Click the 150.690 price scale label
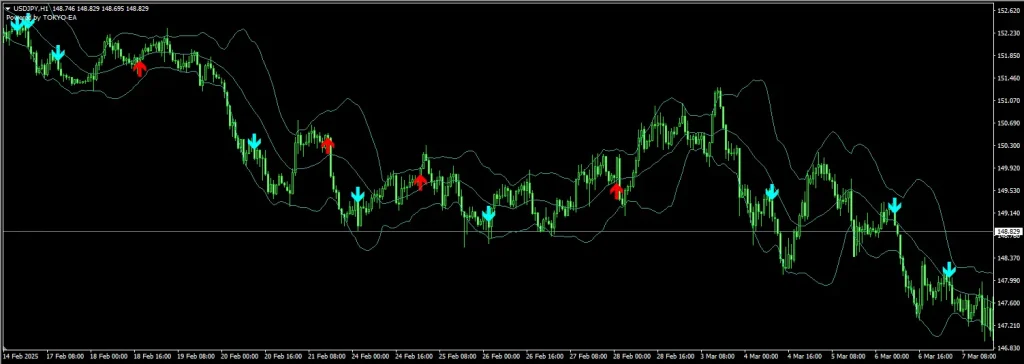Screen dimensions: 1024x364 1009,123
